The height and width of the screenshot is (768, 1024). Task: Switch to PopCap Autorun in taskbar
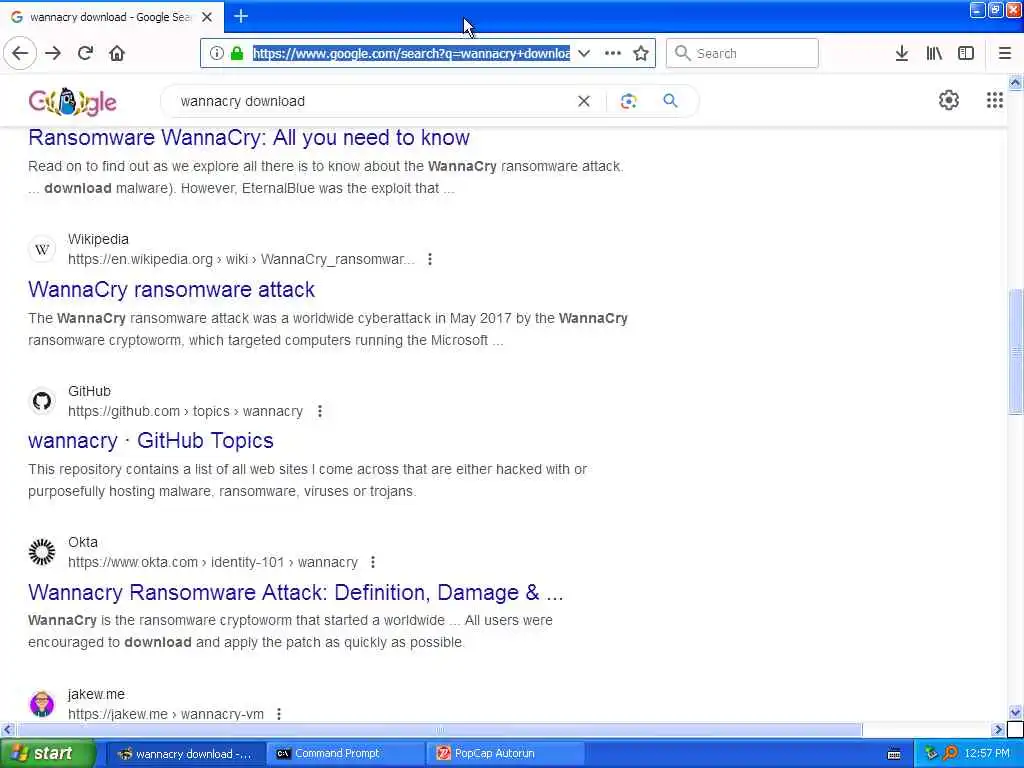coord(506,754)
